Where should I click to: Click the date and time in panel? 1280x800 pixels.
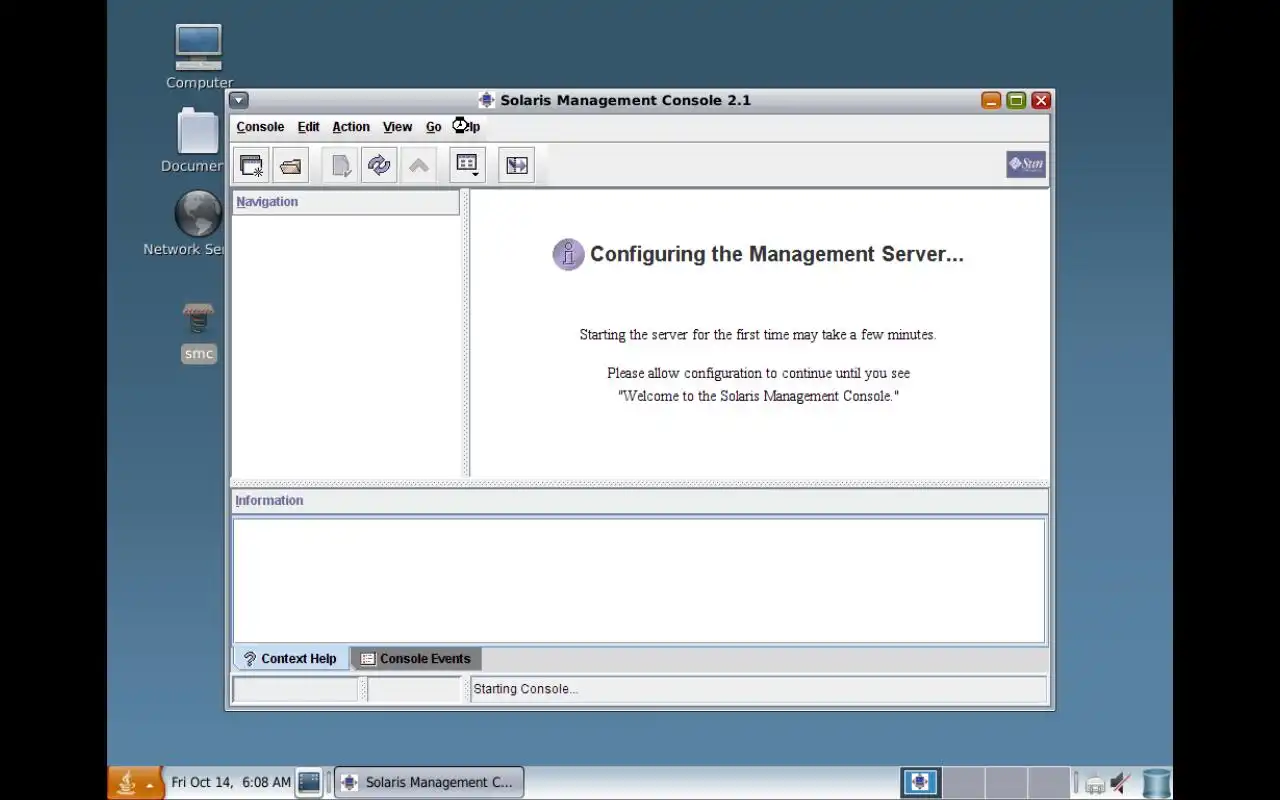point(231,782)
